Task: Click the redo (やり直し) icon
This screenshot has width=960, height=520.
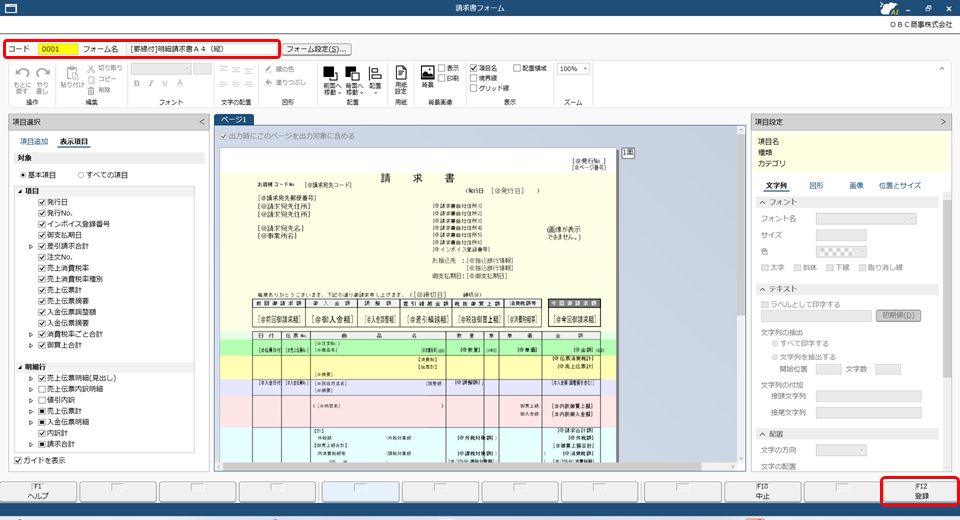Action: click(43, 73)
